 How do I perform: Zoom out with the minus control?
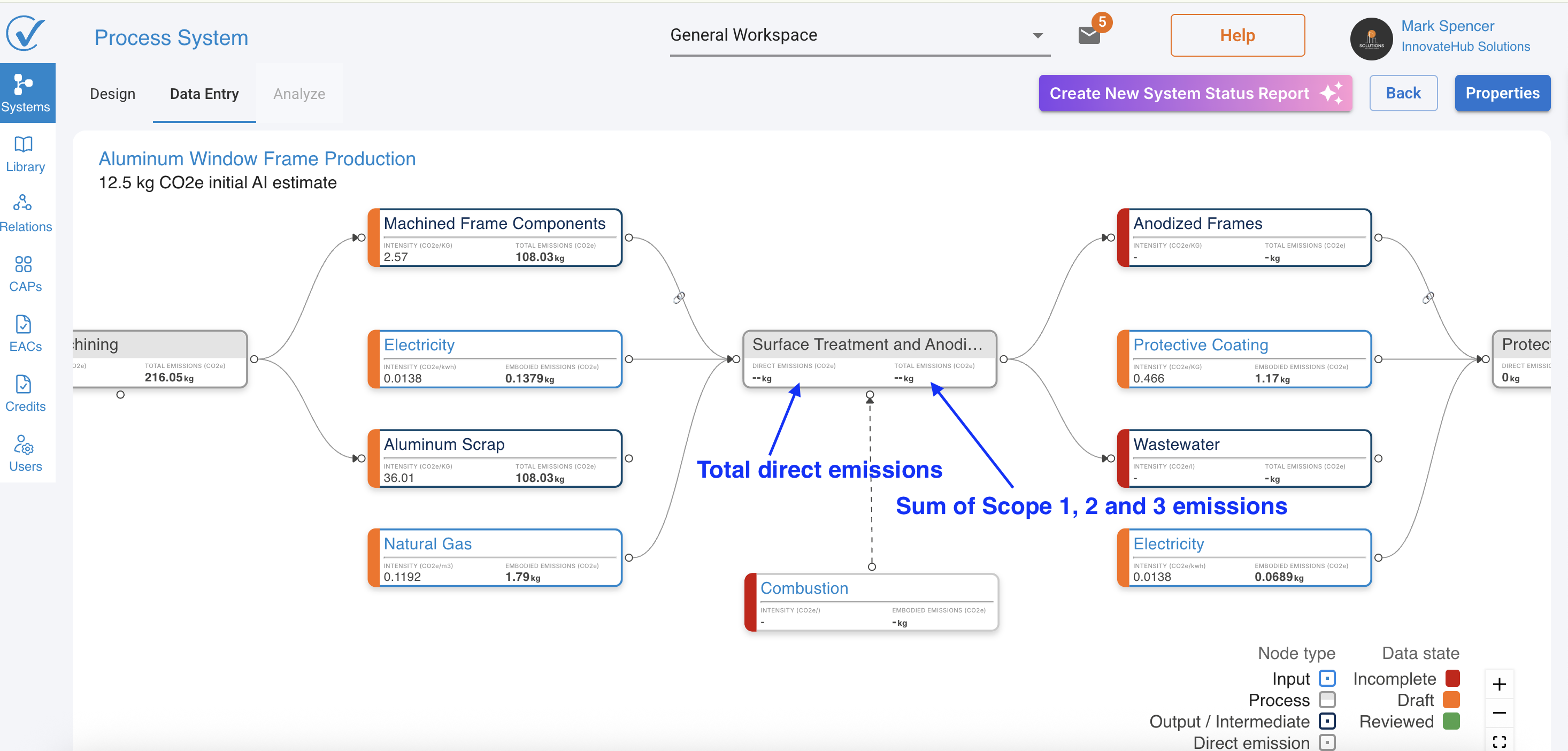point(1499,712)
